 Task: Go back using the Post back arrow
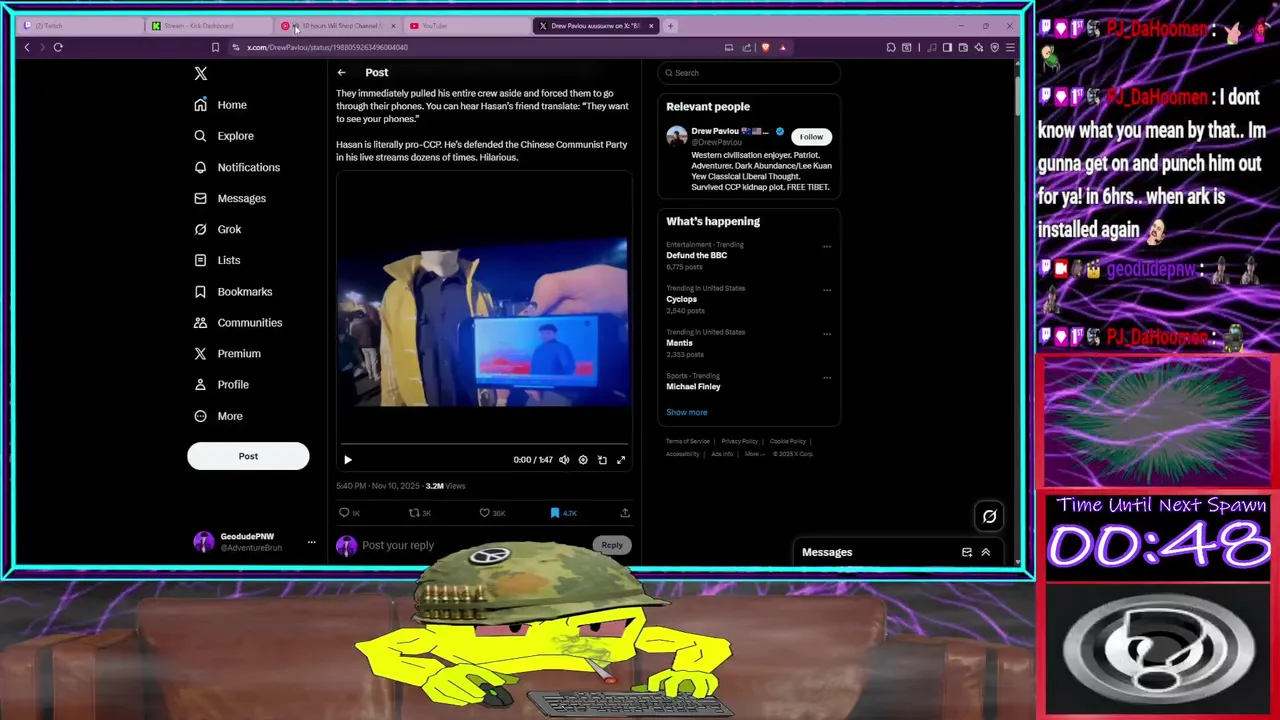[341, 72]
